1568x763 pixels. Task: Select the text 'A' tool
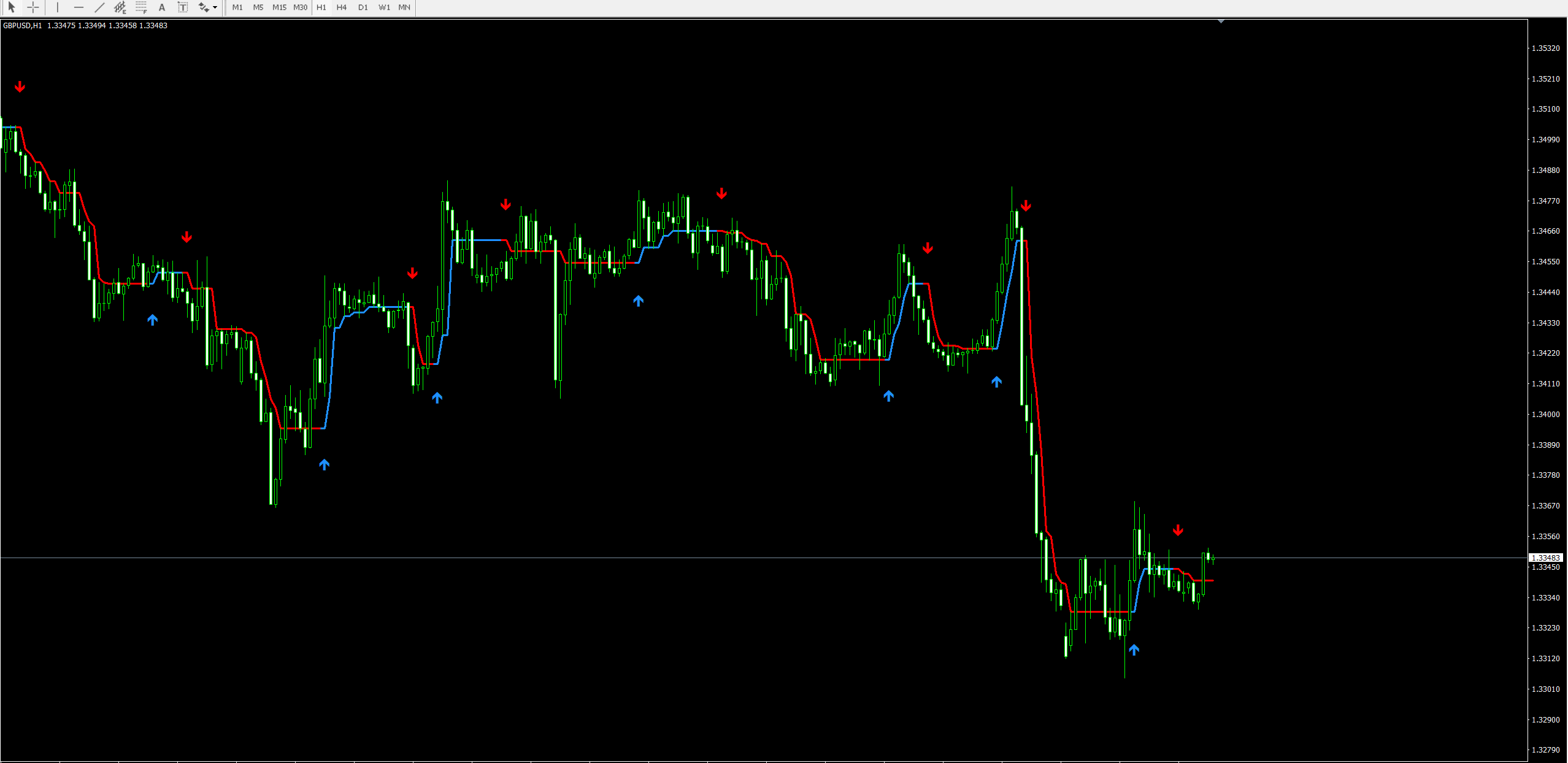point(162,7)
